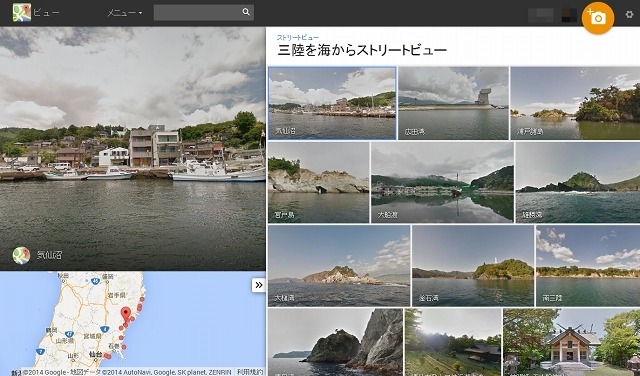Image resolution: width=640 pixels, height=376 pixels.
Task: Open the 広田湾 thumbnail with the tower
Action: tap(453, 103)
